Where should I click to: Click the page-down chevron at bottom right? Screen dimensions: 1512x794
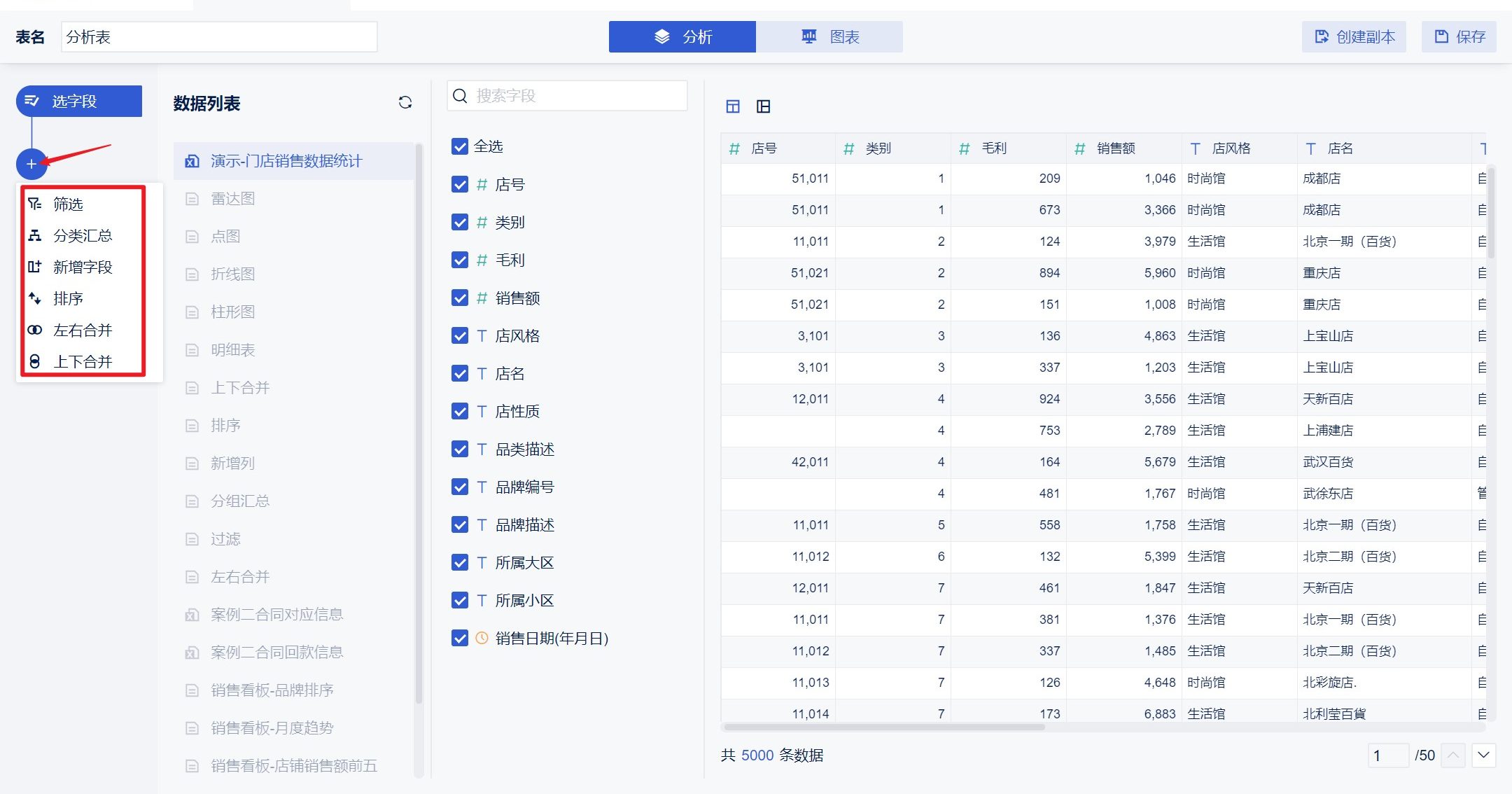click(x=1483, y=755)
